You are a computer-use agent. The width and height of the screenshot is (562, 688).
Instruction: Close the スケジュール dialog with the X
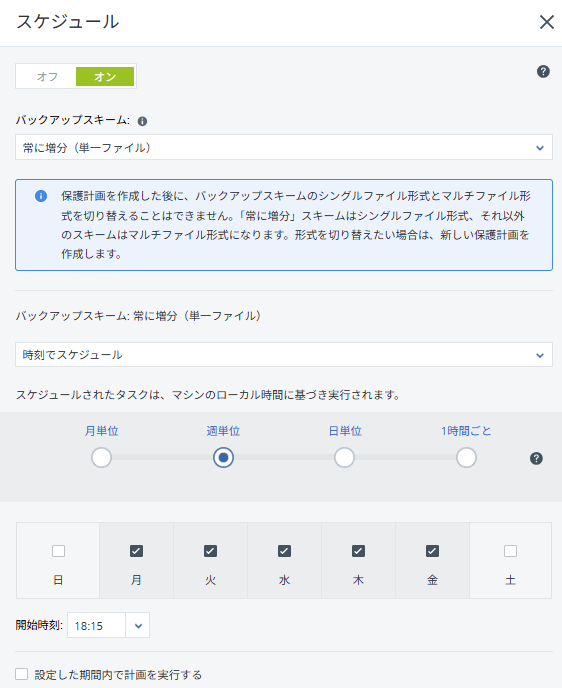[547, 22]
